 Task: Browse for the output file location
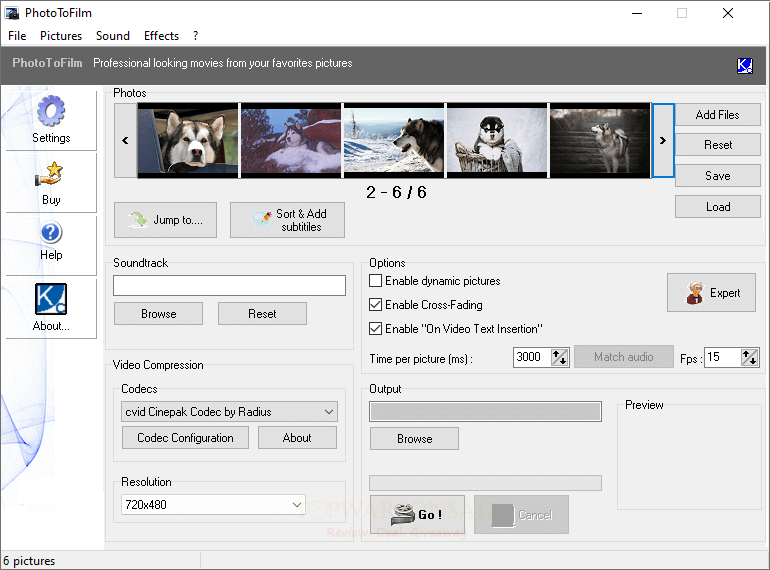click(x=414, y=439)
